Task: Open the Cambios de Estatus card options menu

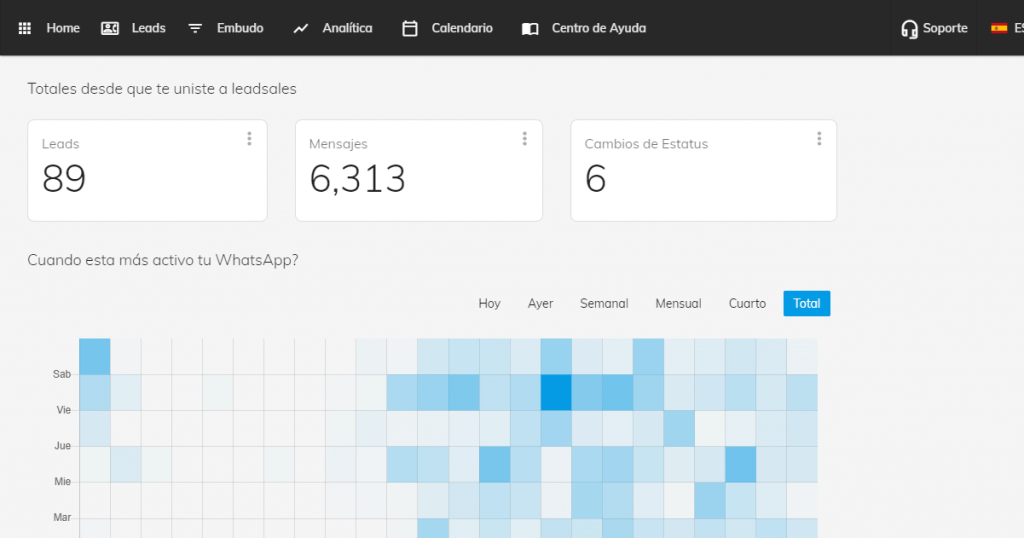Action: pyautogui.click(x=819, y=138)
